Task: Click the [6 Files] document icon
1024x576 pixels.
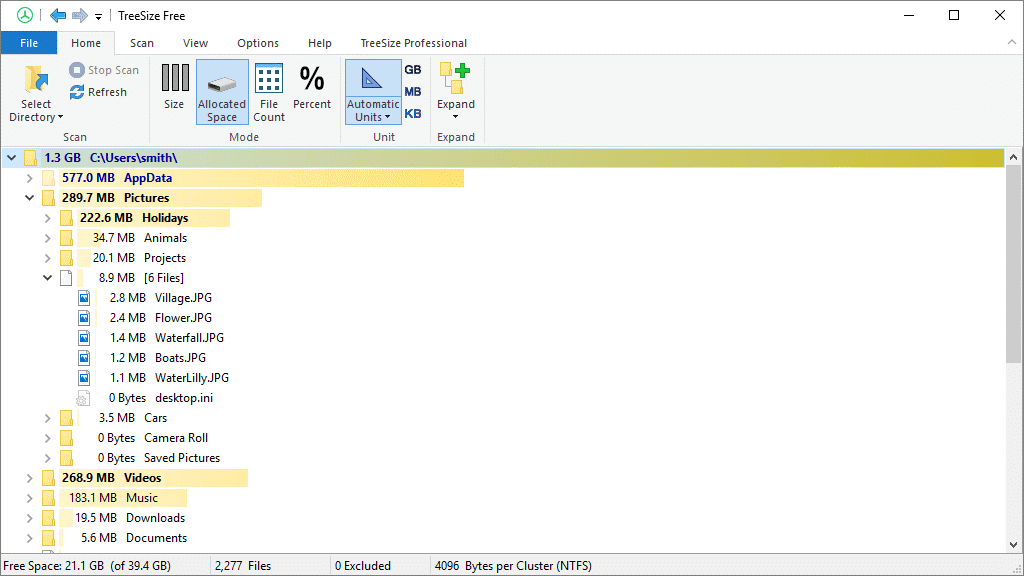Action: click(x=66, y=278)
